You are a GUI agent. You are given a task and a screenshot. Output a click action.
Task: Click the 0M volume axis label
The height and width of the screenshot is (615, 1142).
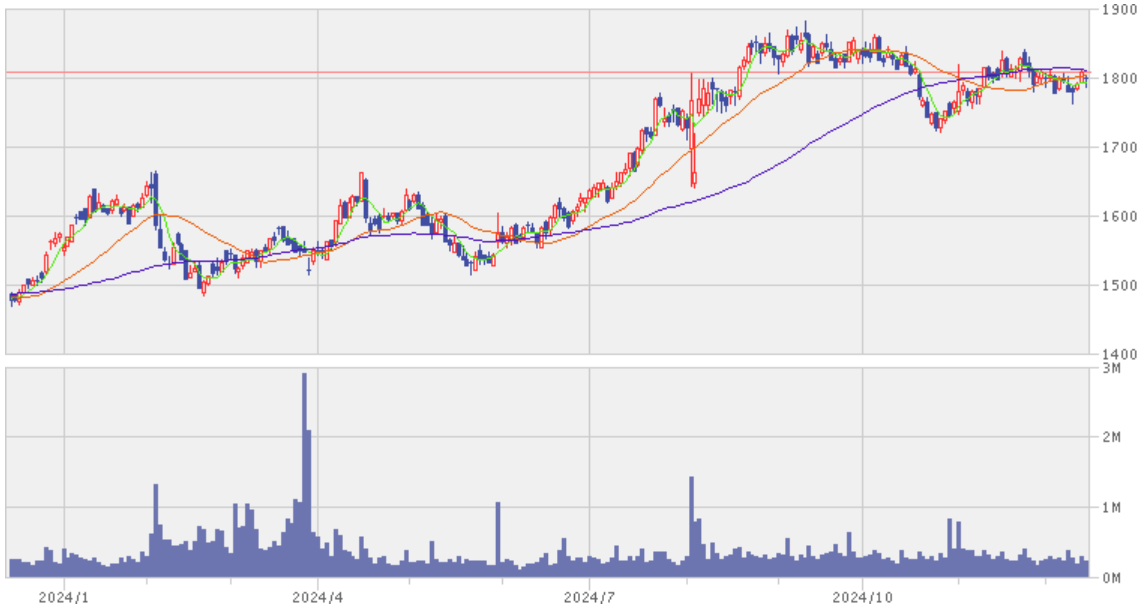coord(1111,578)
